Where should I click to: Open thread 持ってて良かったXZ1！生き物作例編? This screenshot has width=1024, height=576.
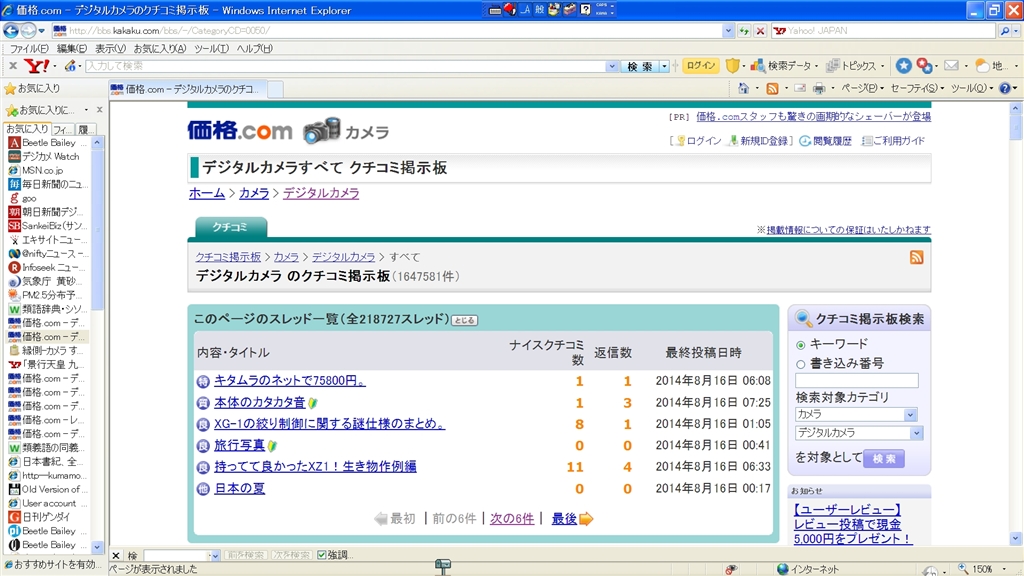click(x=315, y=467)
